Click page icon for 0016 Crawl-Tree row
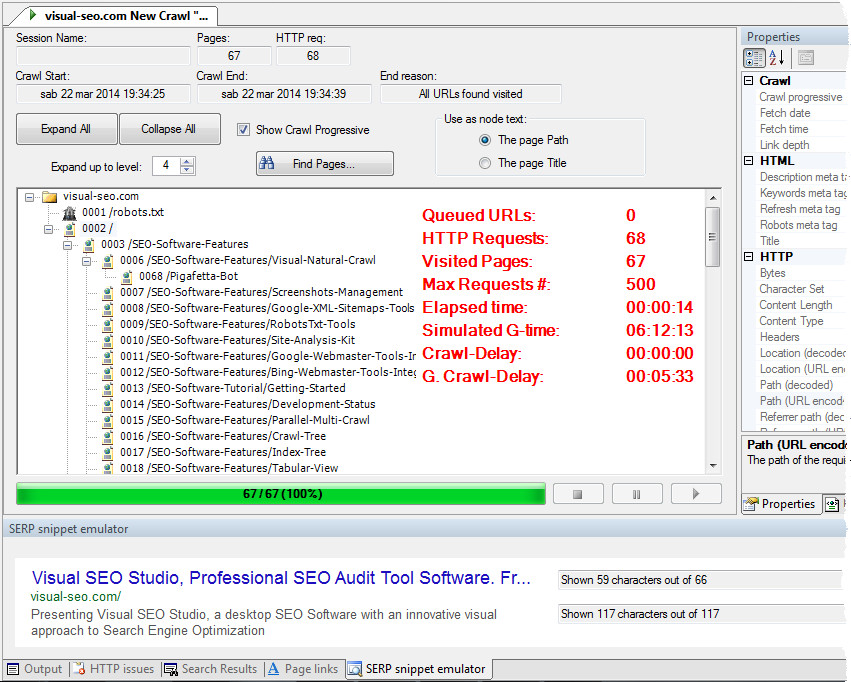This screenshot has height=682, width=851. 107,437
